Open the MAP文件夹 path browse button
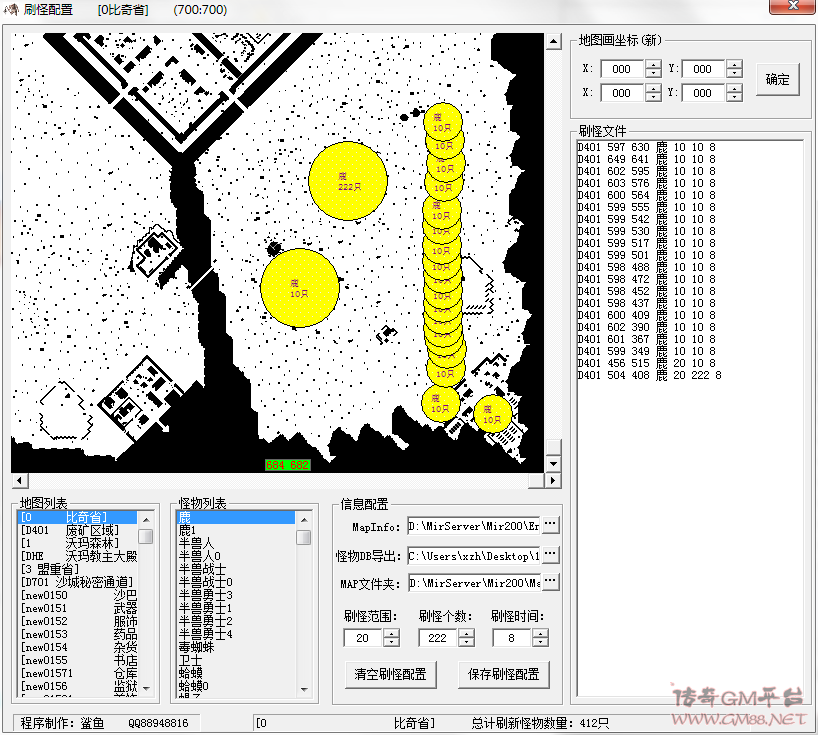This screenshot has height=735, width=818. [551, 582]
